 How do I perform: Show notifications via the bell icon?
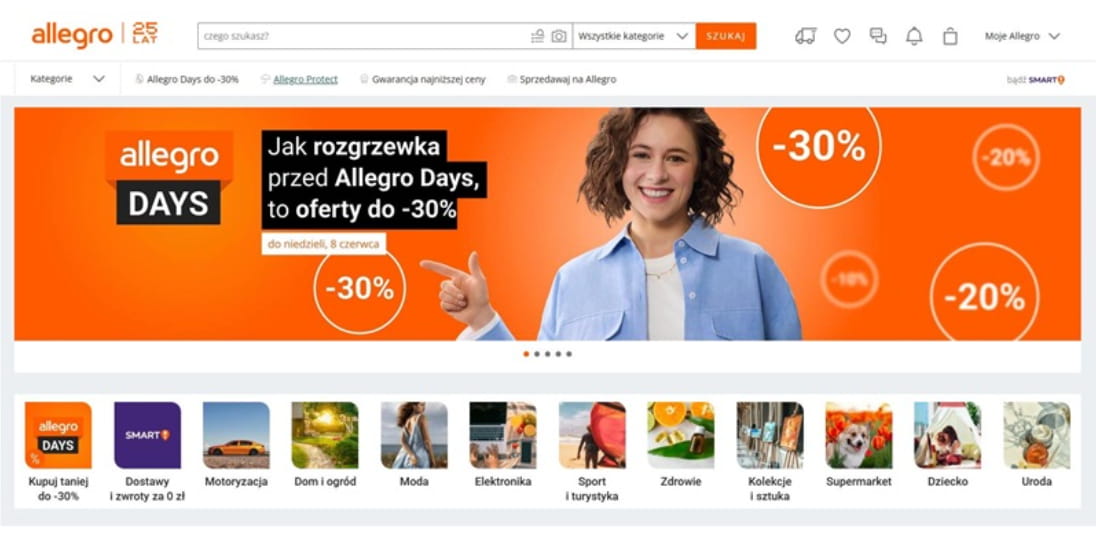914,36
